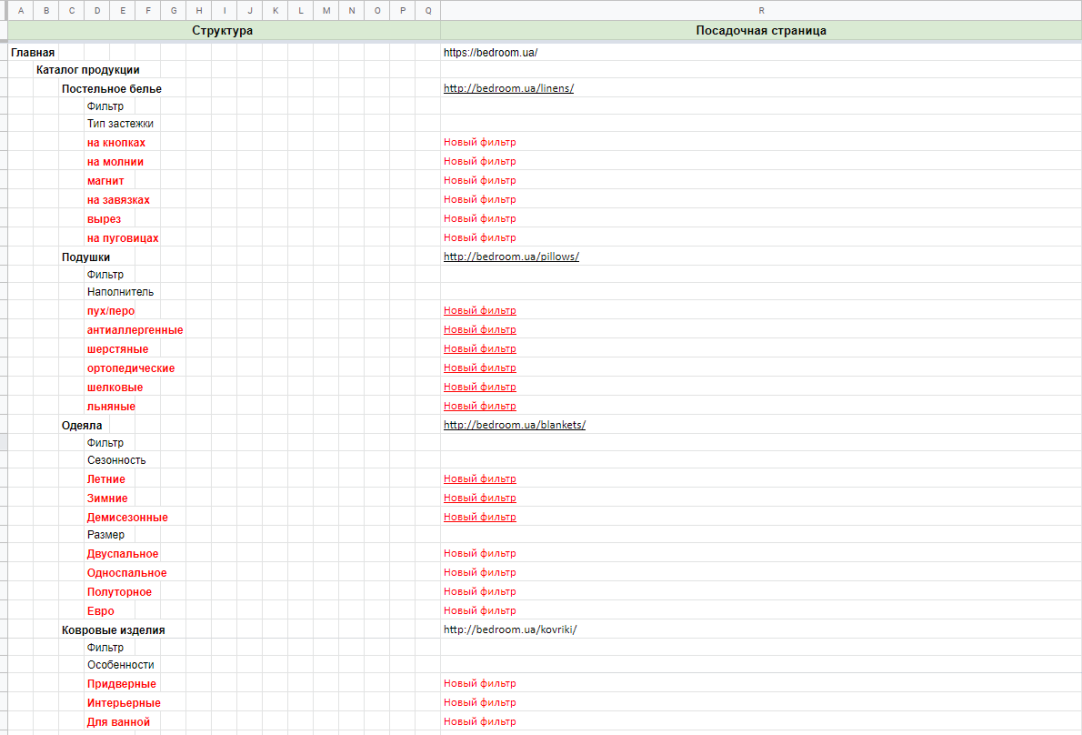Image resolution: width=1082 pixels, height=735 pixels.
Task: Select the Подушки cell
Action: (86, 257)
